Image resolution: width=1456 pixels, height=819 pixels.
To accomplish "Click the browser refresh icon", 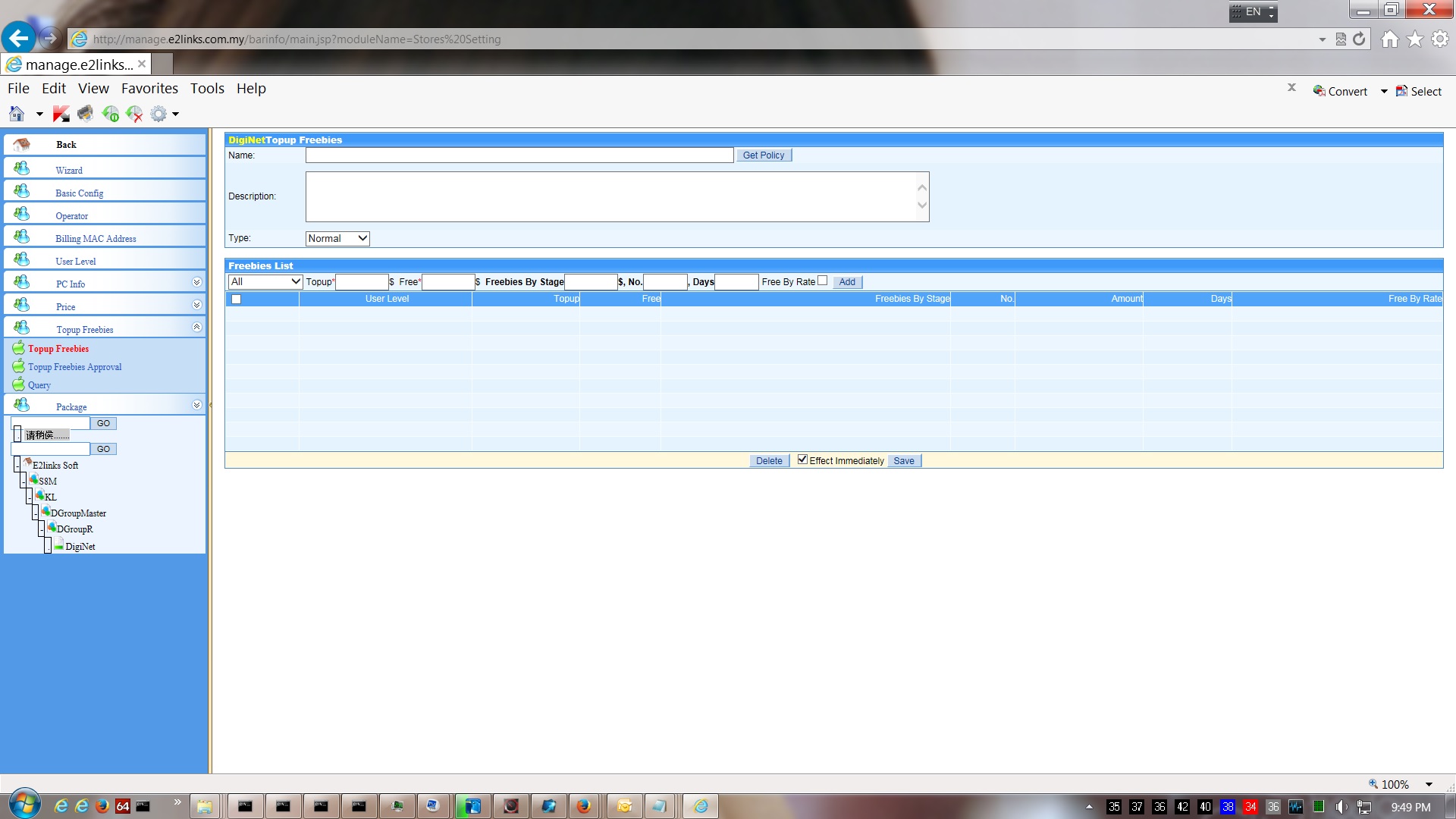I will click(1359, 39).
